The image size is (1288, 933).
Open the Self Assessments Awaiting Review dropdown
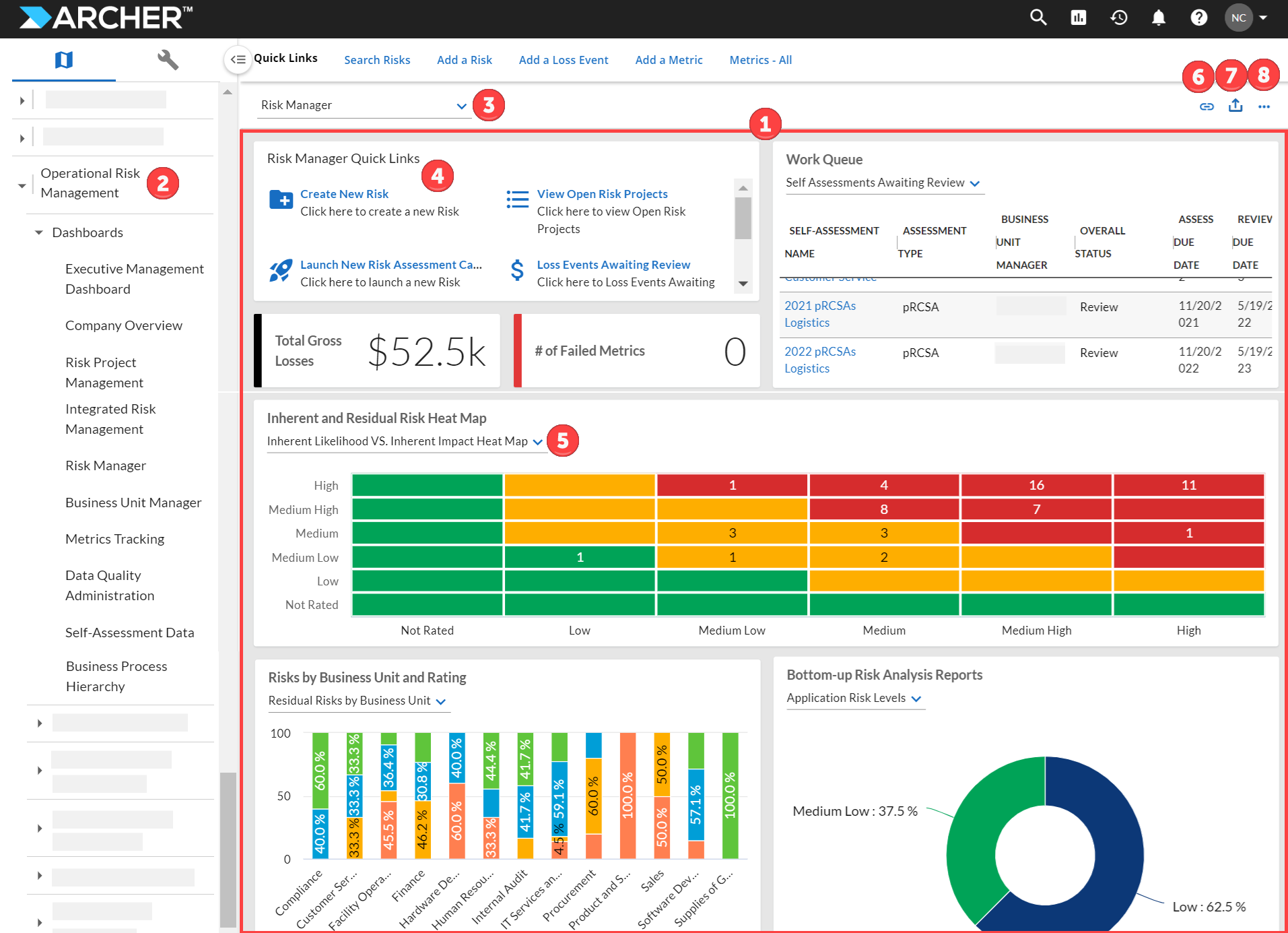974,183
